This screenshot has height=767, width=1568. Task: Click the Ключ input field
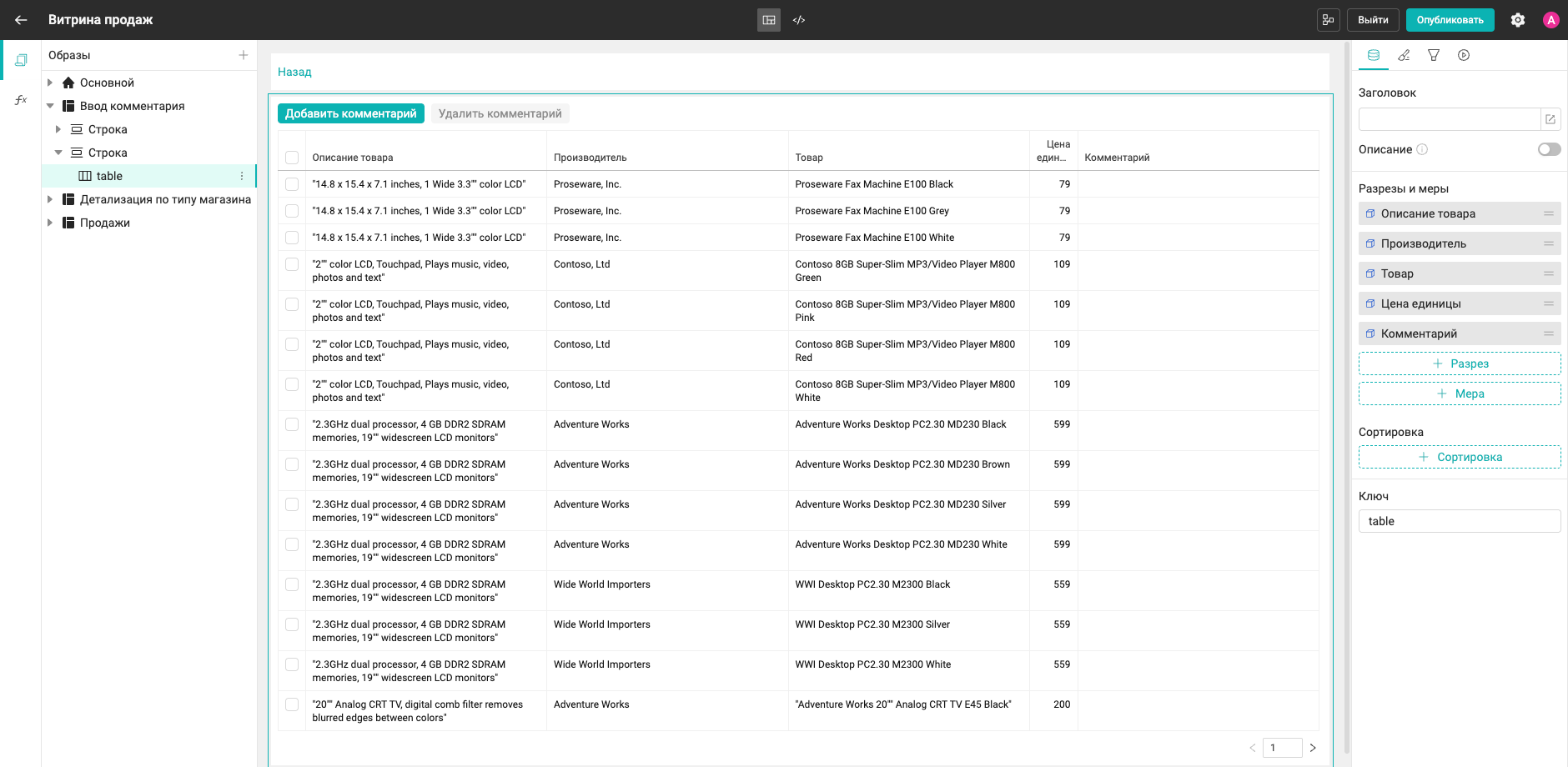1460,521
